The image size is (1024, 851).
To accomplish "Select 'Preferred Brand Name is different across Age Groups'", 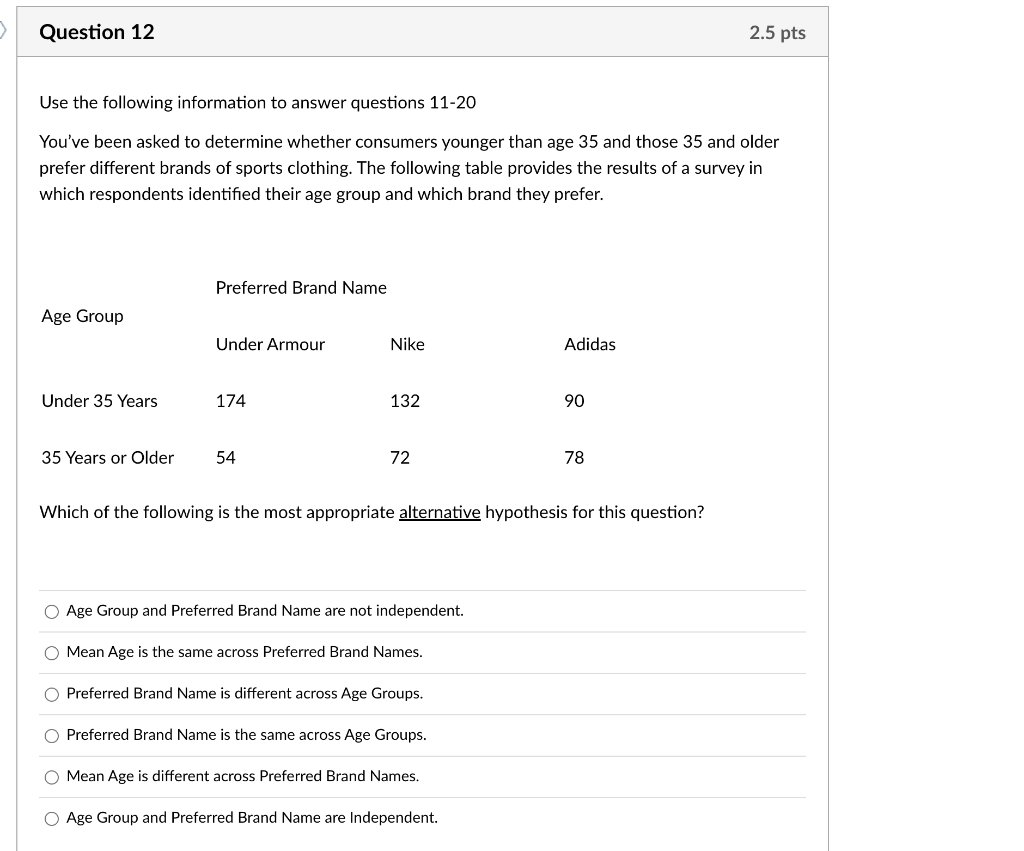I will coord(52,693).
